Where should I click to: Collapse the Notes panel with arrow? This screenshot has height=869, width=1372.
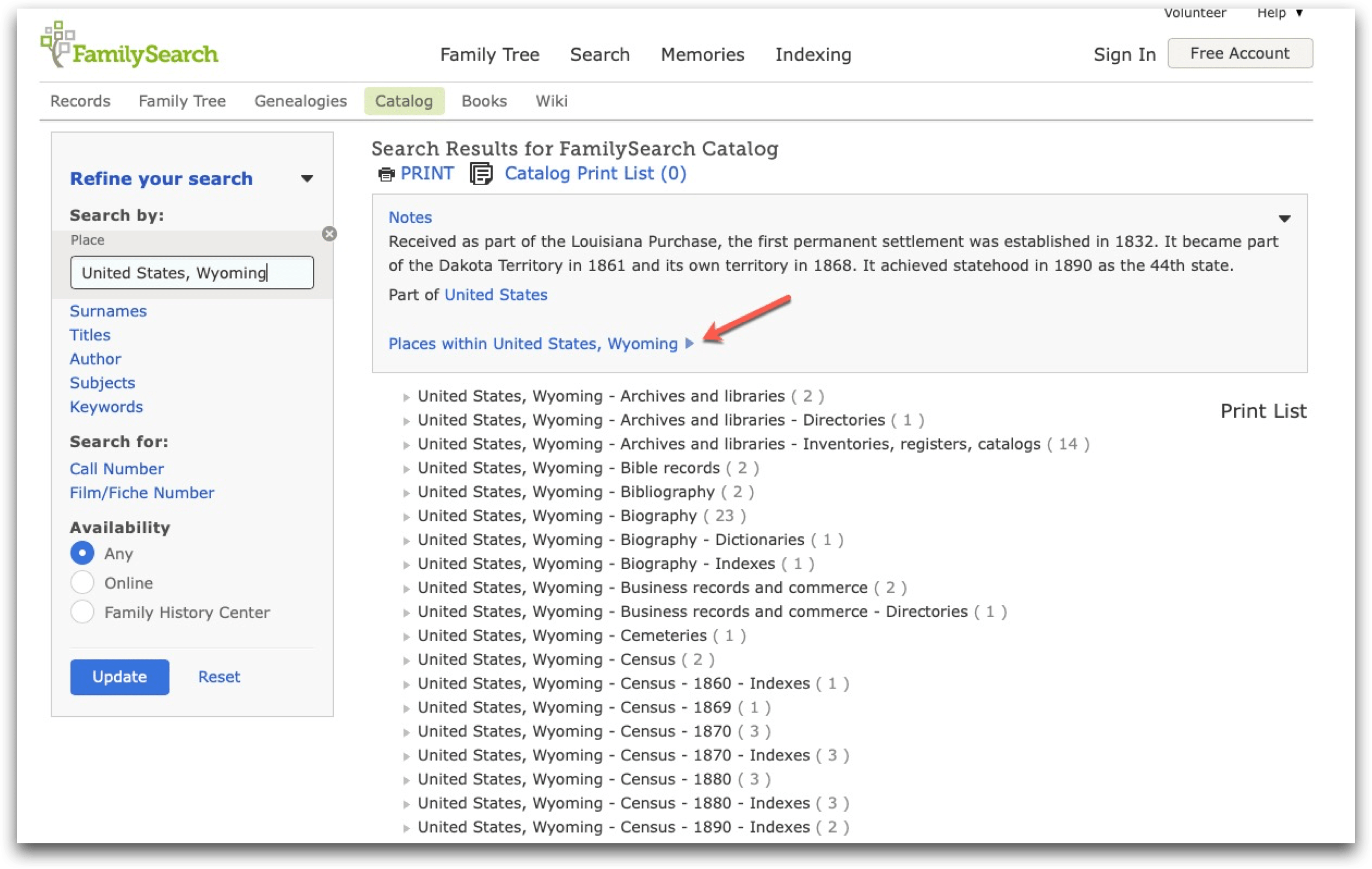(x=1284, y=219)
